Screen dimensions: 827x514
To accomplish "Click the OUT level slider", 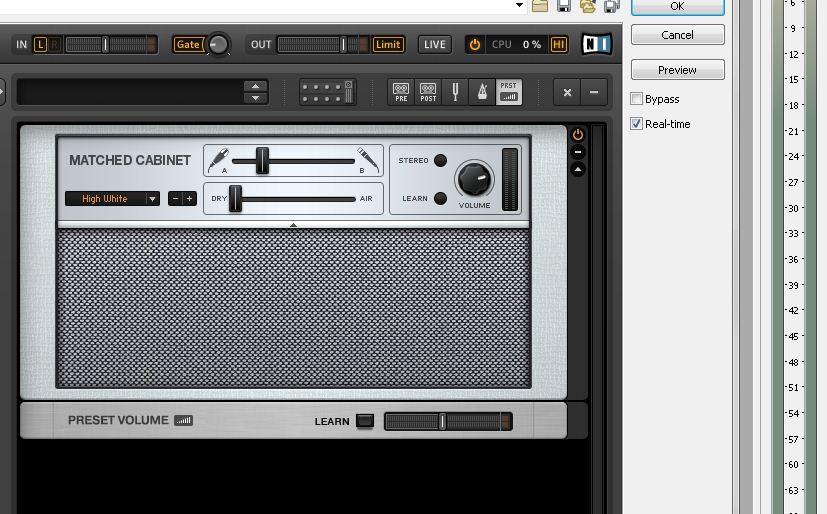I will pyautogui.click(x=323, y=45).
